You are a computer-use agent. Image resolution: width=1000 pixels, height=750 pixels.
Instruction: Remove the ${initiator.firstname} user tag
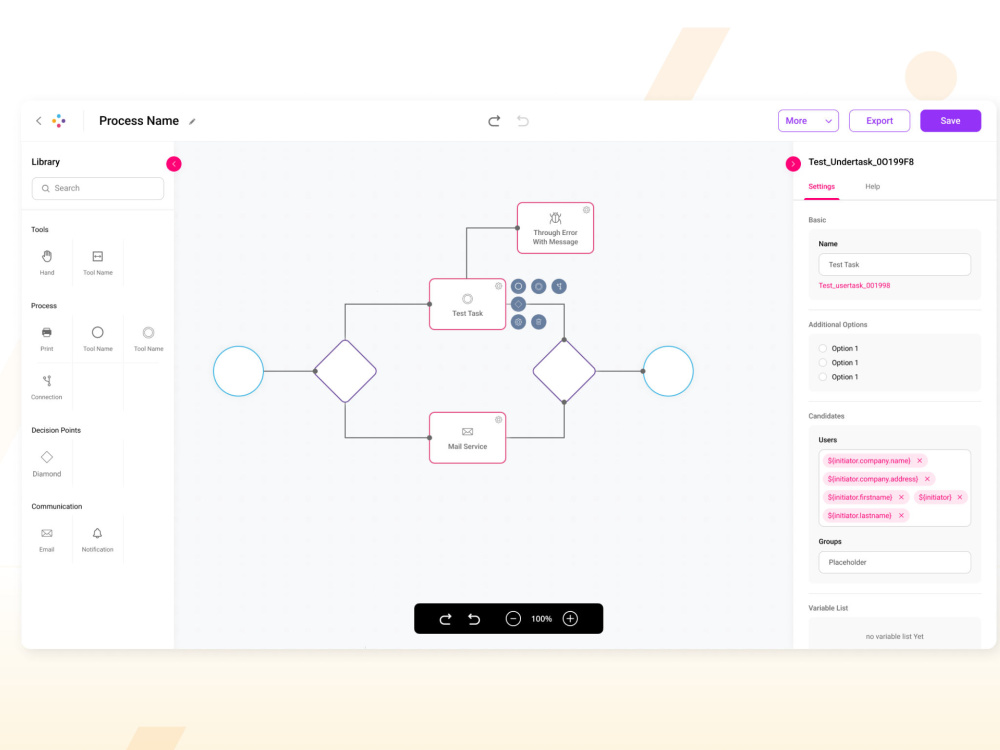pyautogui.click(x=901, y=497)
